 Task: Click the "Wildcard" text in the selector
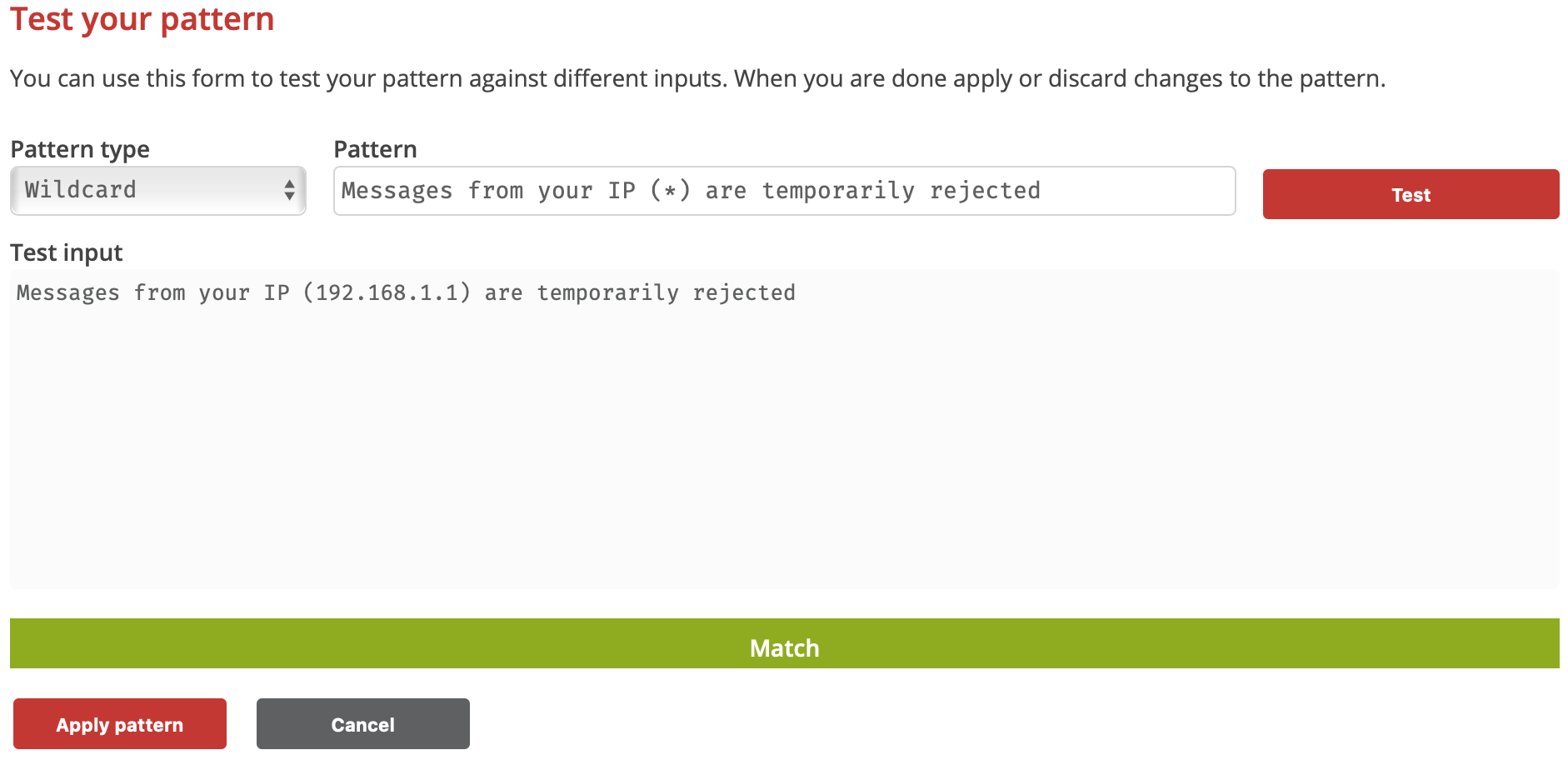81,190
